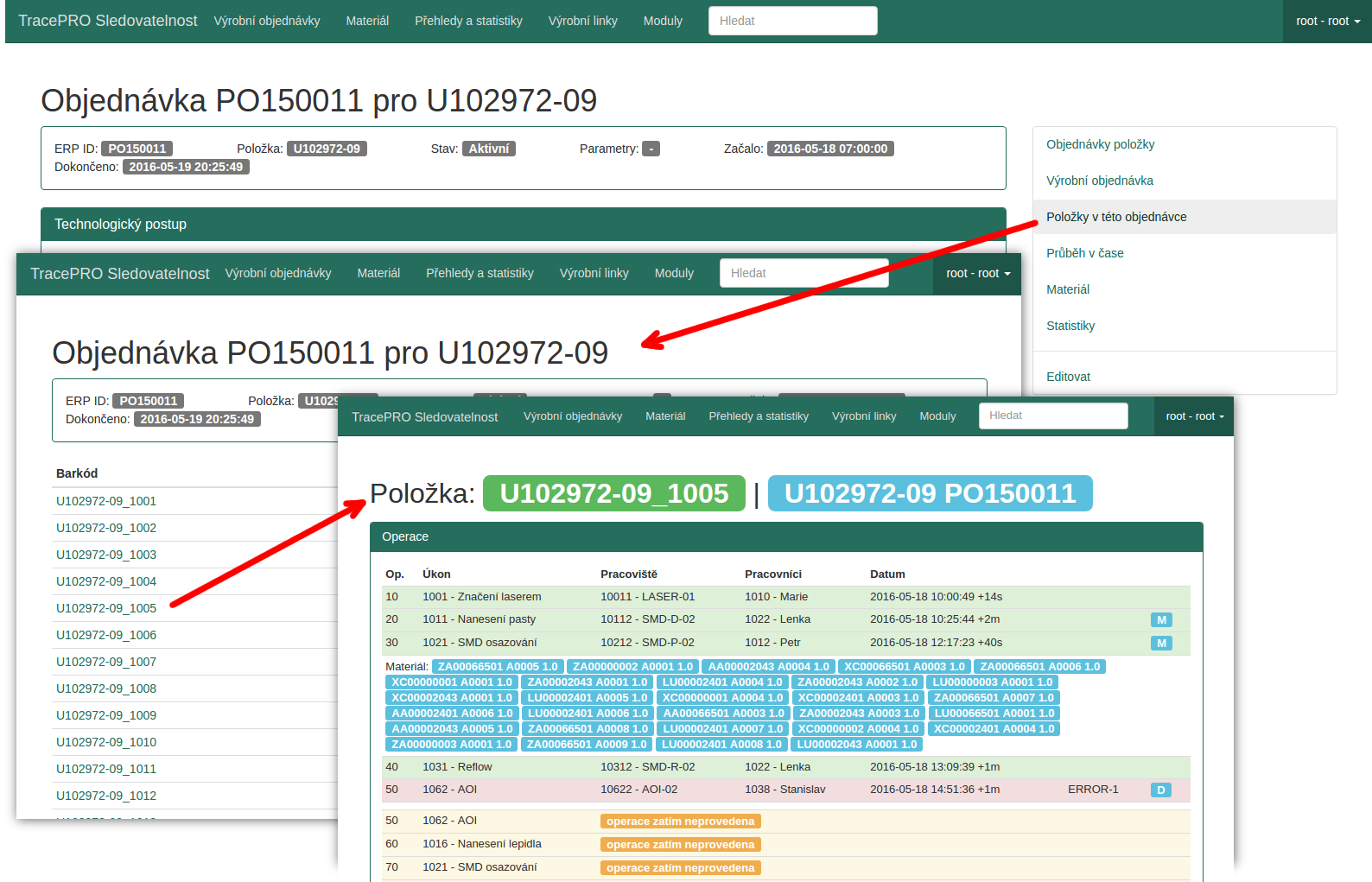Viewport: 1372px width, 882px height.
Task: Click the Hledat search field in top navbar
Action: coord(792,21)
